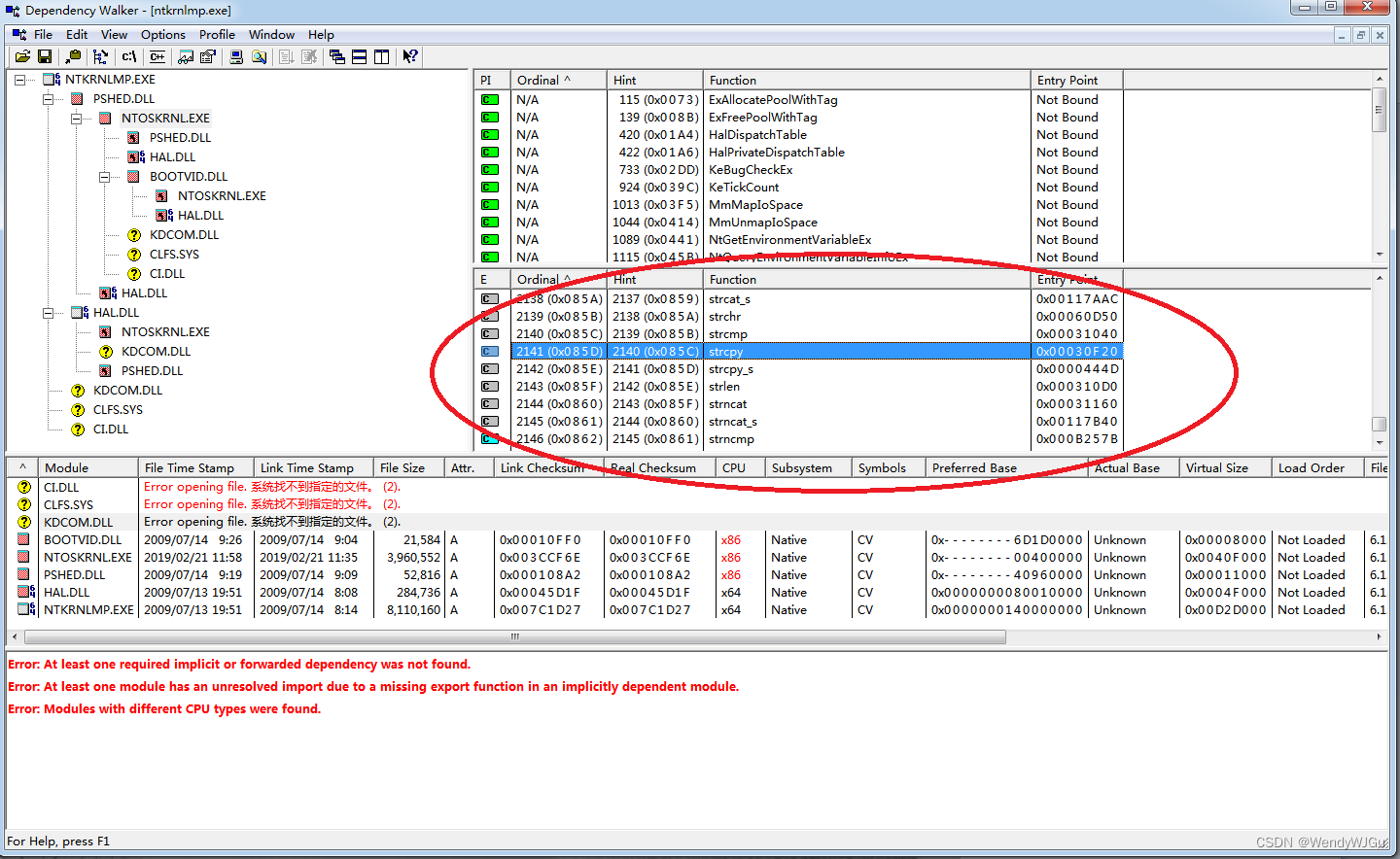Open the Options menu
This screenshot has width=1400, height=859.
[162, 34]
